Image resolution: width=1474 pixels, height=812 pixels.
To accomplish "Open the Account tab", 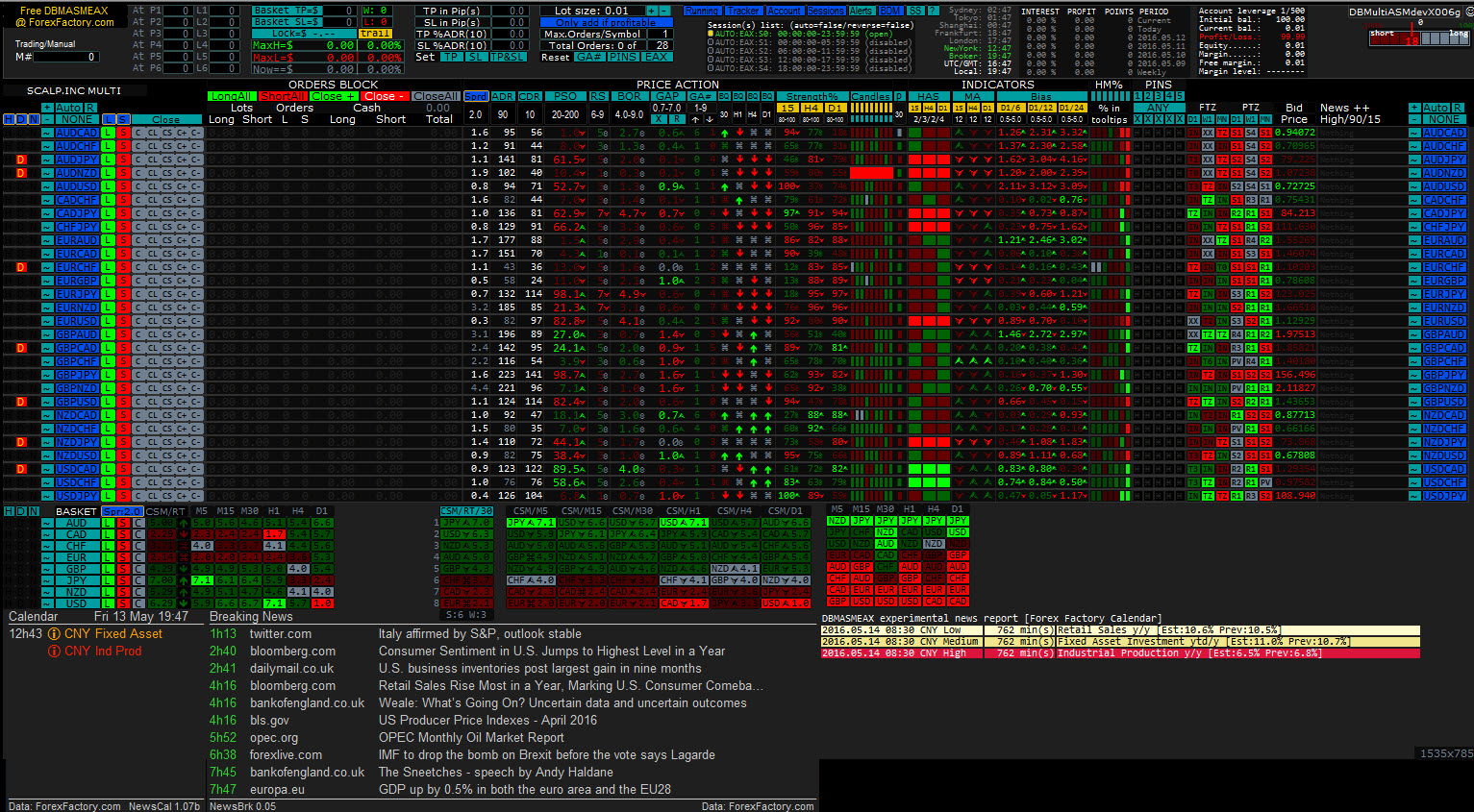I will 785,11.
